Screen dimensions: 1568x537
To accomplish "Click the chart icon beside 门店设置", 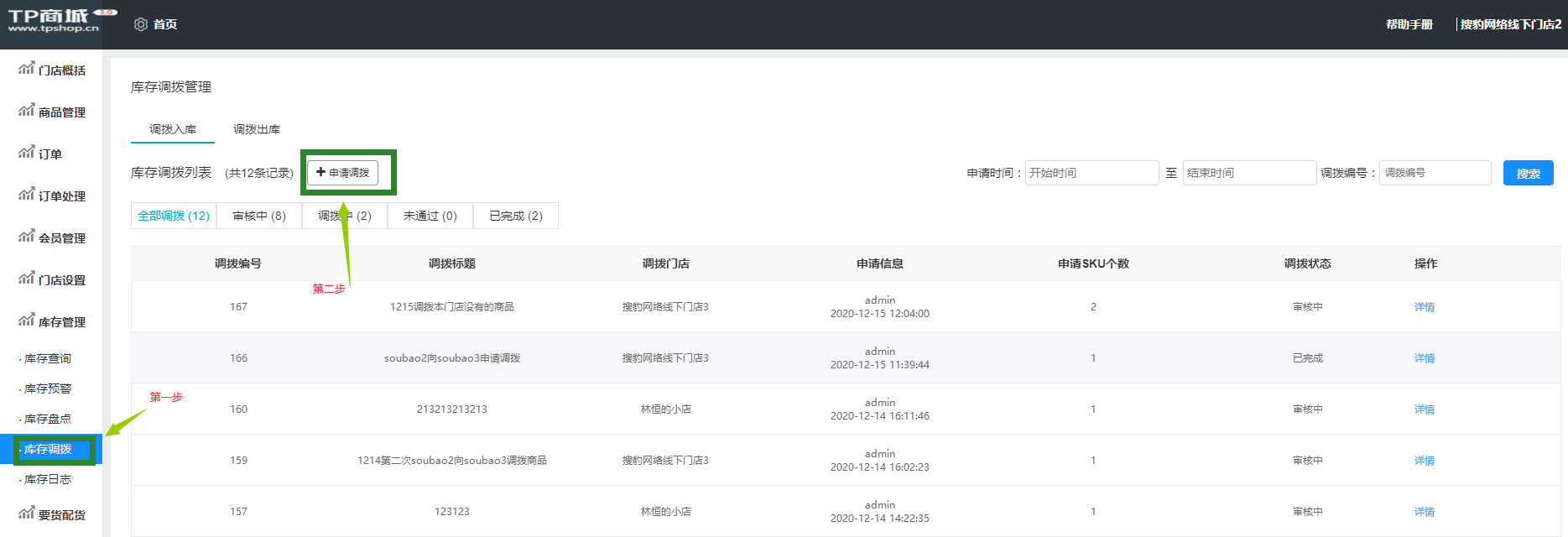I will [x=26, y=279].
